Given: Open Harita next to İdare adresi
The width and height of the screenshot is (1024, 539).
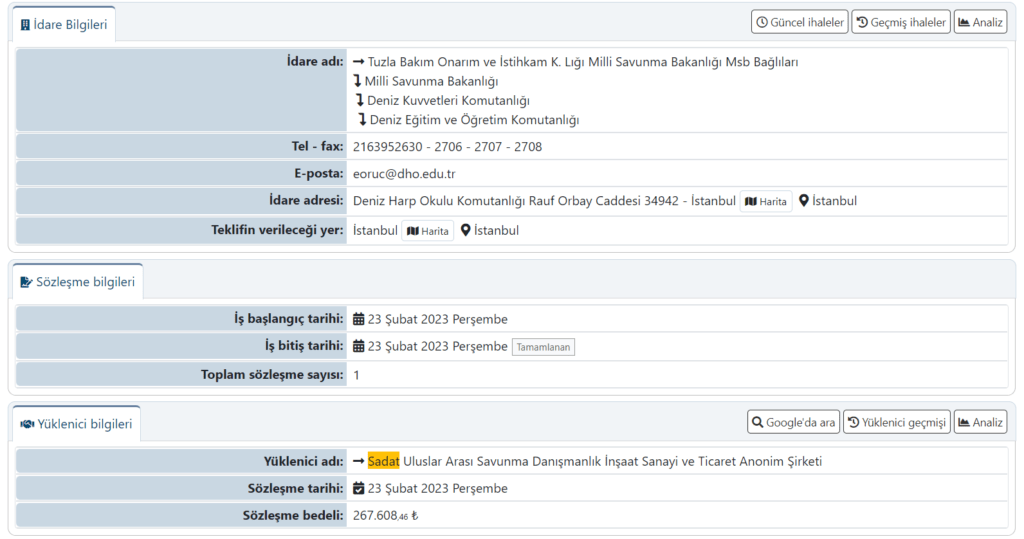Looking at the screenshot, I should coord(766,202).
